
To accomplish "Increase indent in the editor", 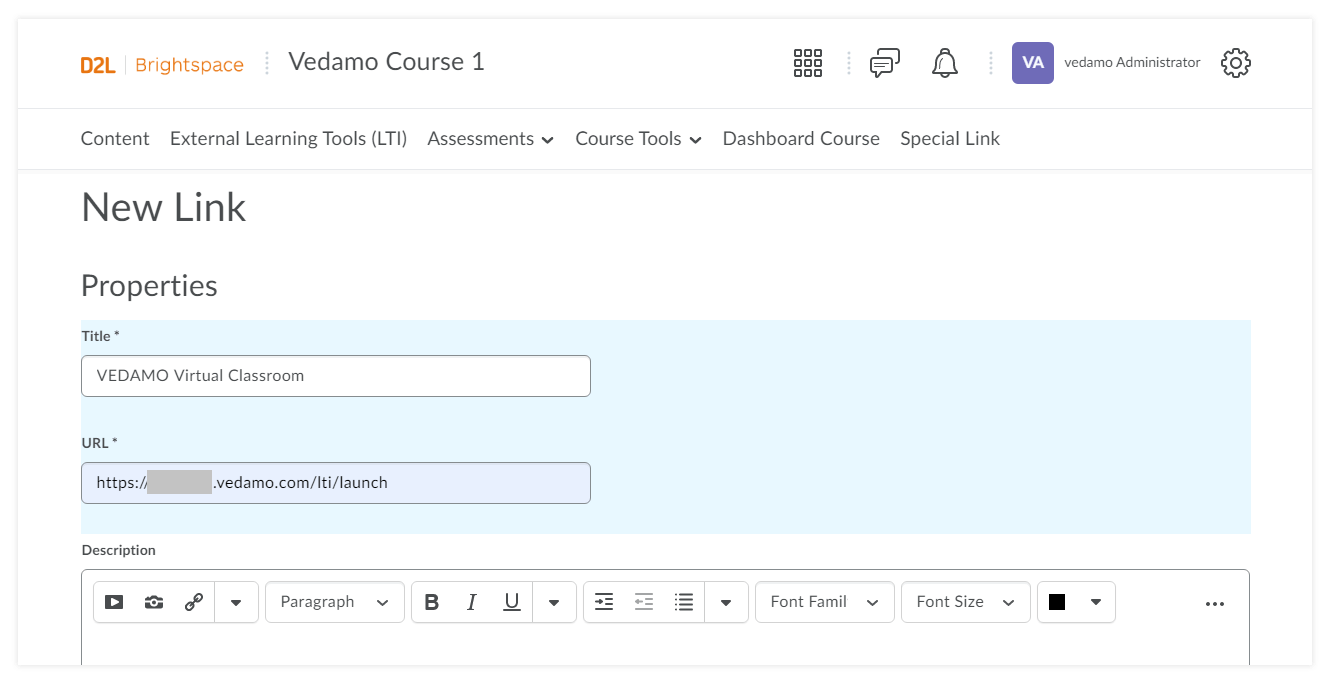I will pyautogui.click(x=604, y=602).
